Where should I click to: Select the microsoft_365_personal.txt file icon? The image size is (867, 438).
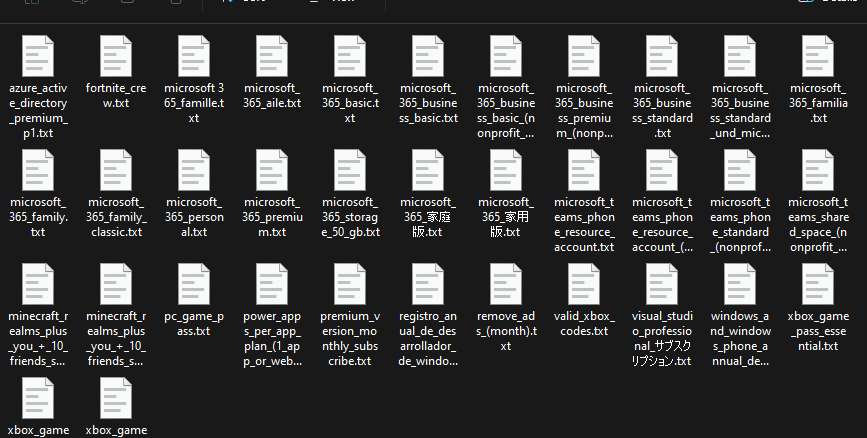(194, 170)
